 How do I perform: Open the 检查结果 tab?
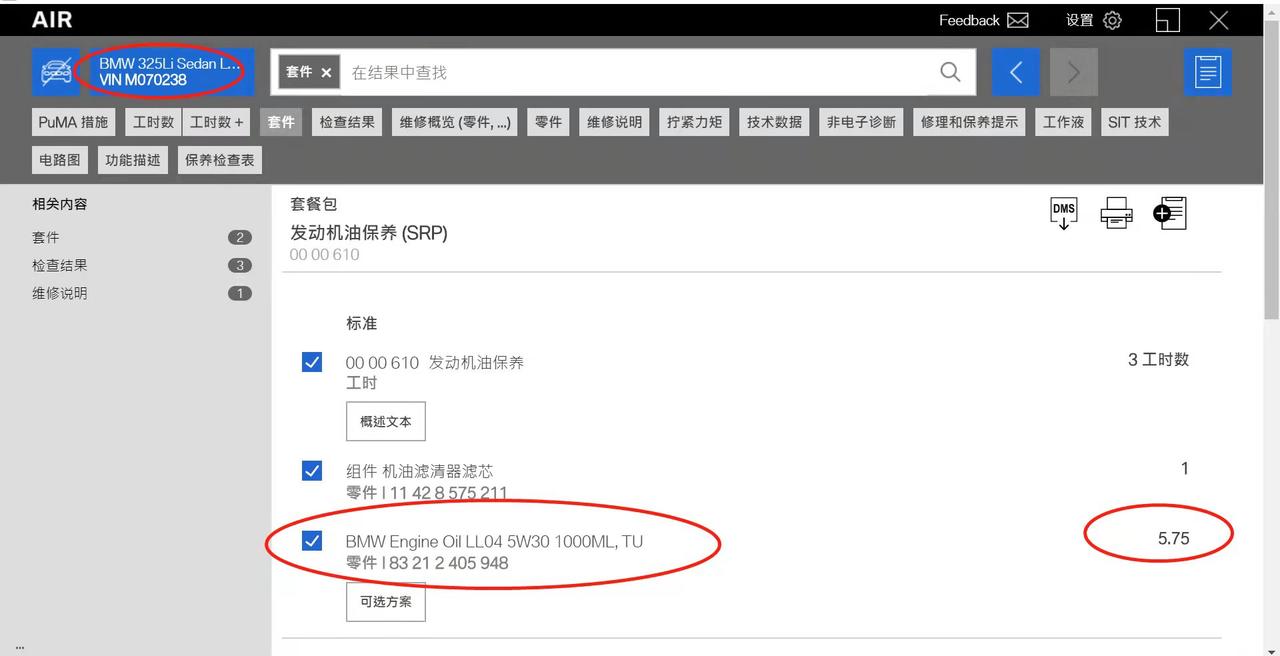(x=347, y=122)
